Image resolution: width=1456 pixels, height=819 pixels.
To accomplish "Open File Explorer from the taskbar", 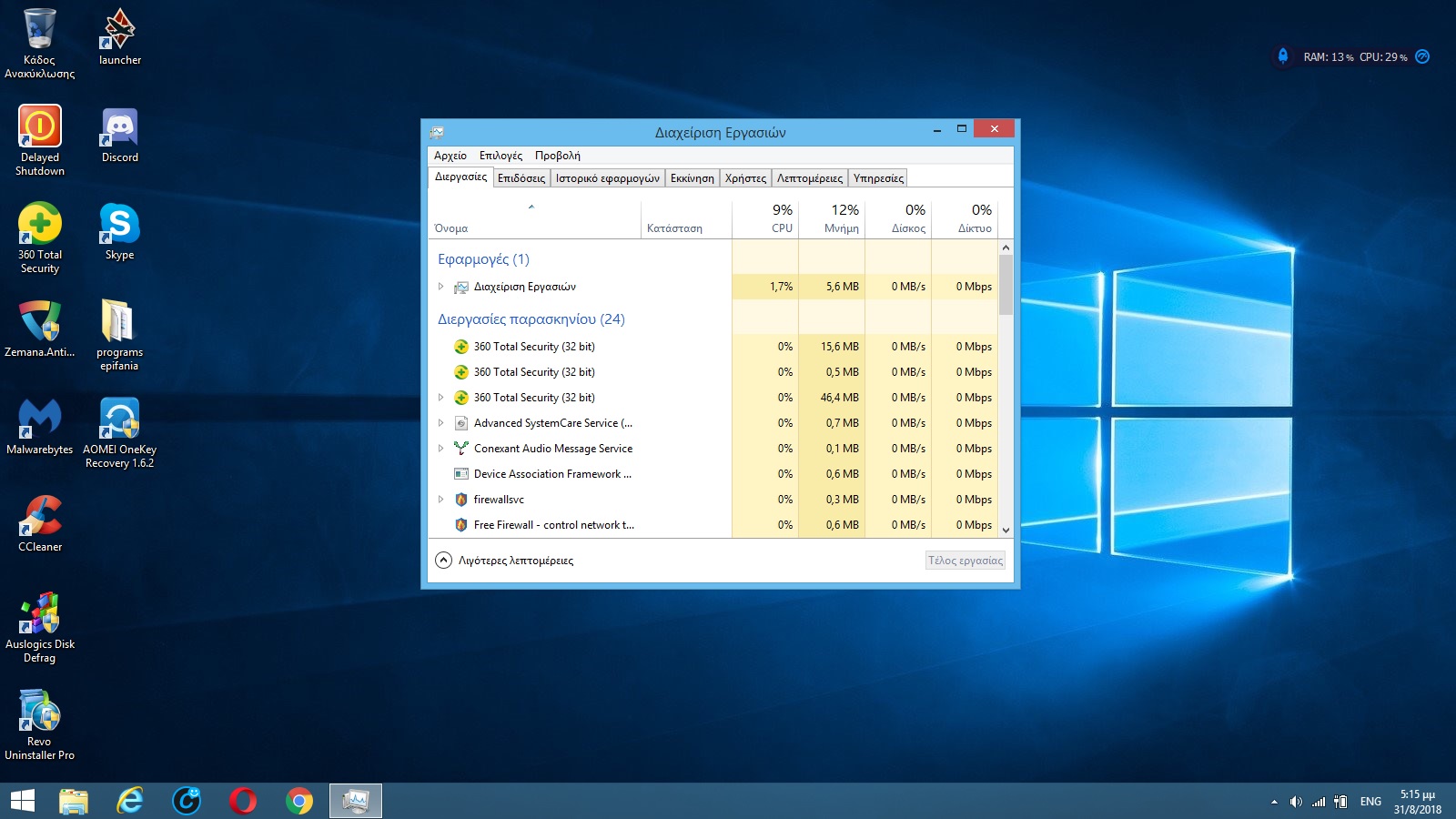I will (74, 801).
